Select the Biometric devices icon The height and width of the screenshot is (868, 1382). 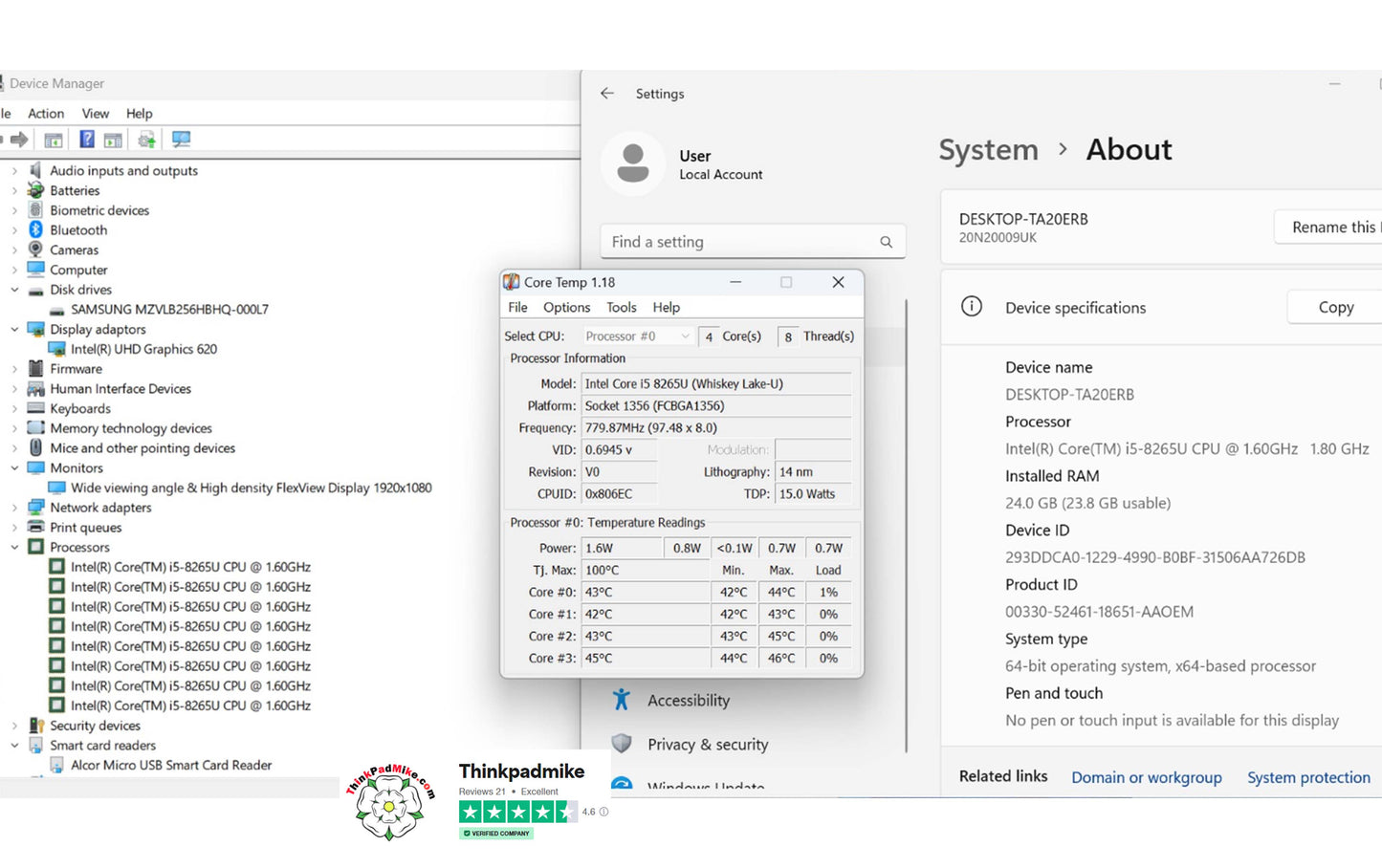35,210
